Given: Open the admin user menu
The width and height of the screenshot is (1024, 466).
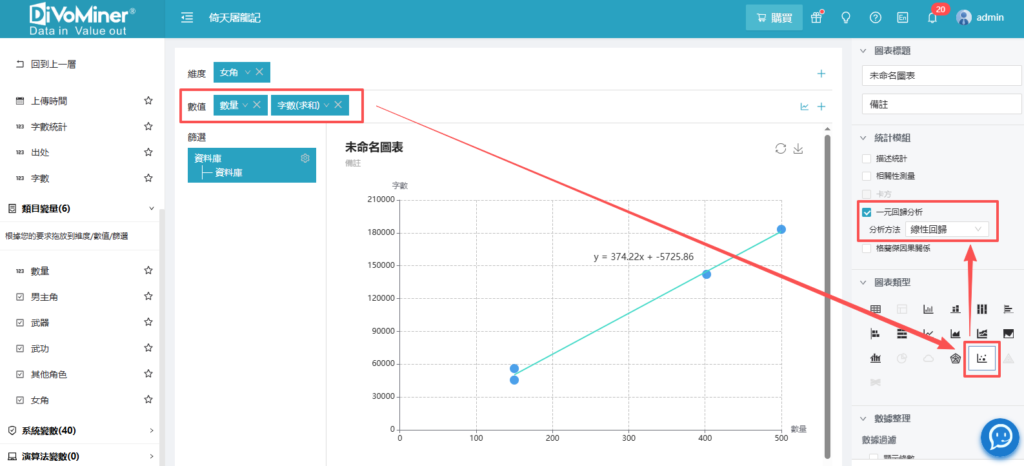Looking at the screenshot, I should point(979,17).
